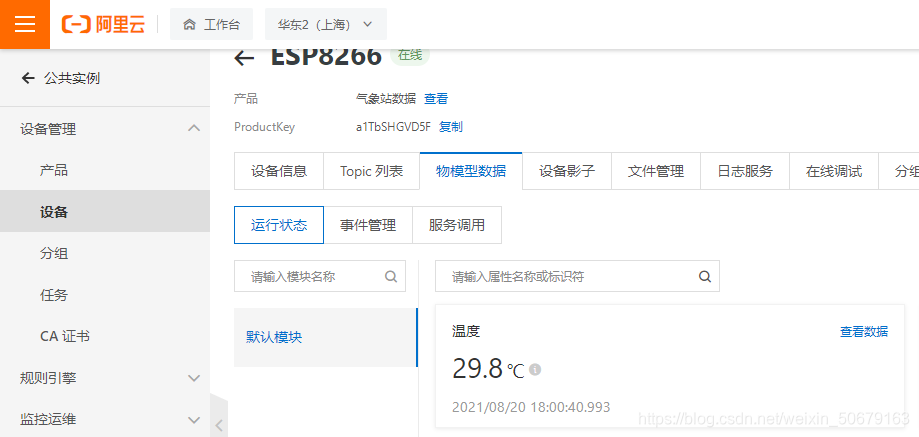Collapse the 设备管理 section
This screenshot has height=437, width=919.
click(193, 128)
